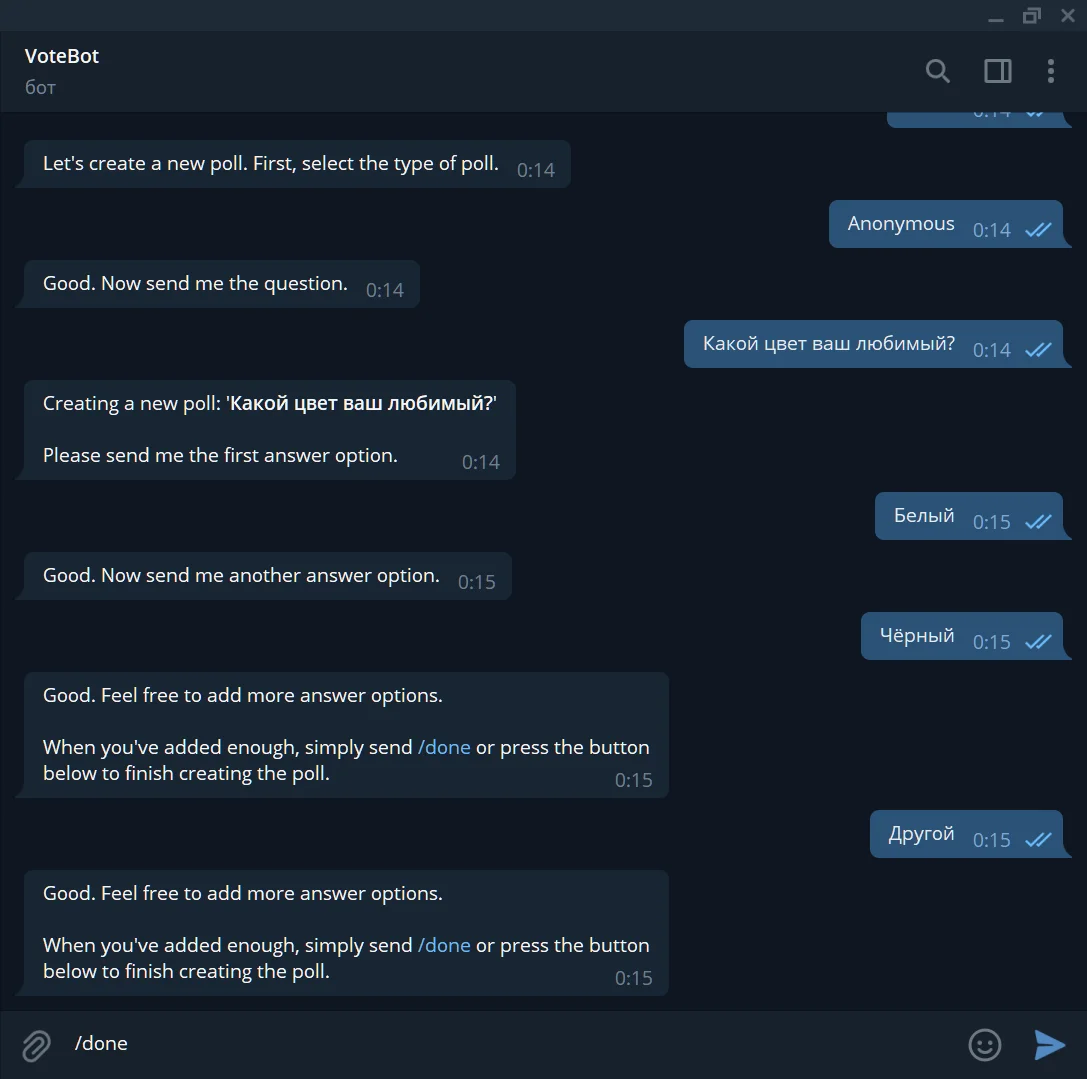Open the chat search magnifier icon

[x=937, y=71]
